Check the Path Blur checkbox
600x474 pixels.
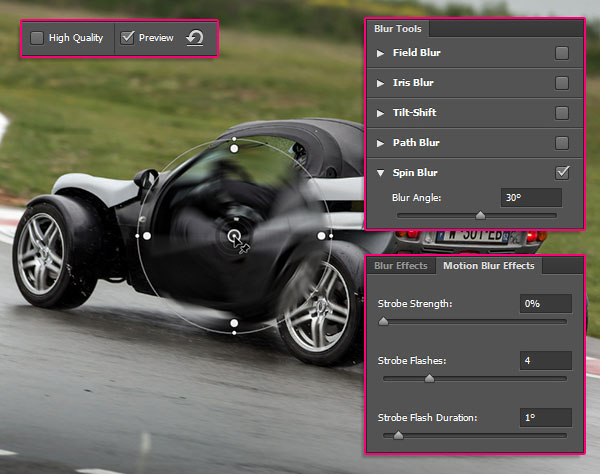[x=562, y=143]
